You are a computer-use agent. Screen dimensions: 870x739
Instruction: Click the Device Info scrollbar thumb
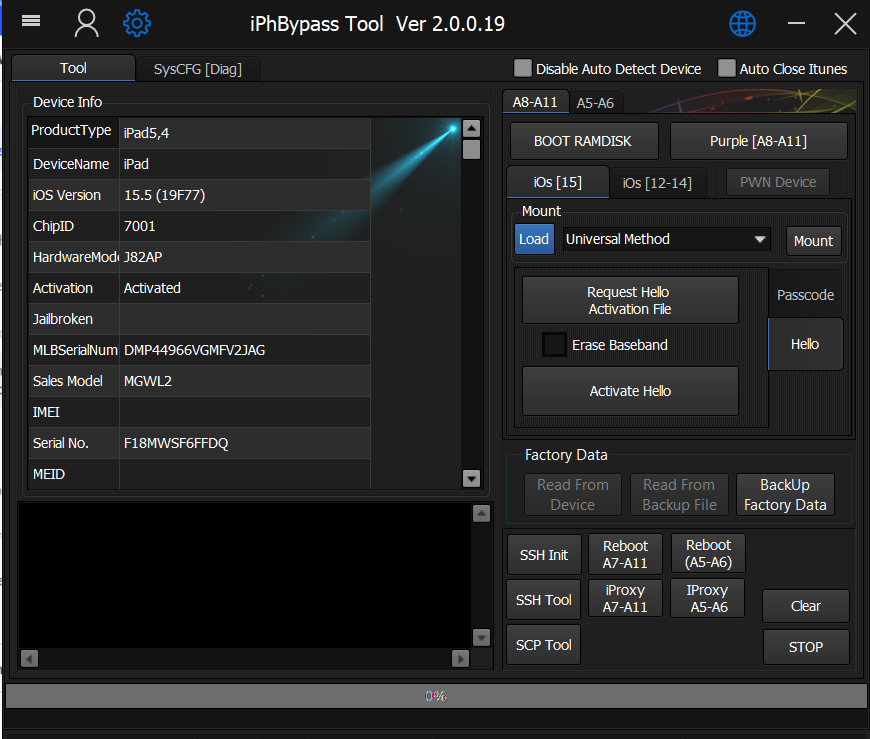coord(471,149)
